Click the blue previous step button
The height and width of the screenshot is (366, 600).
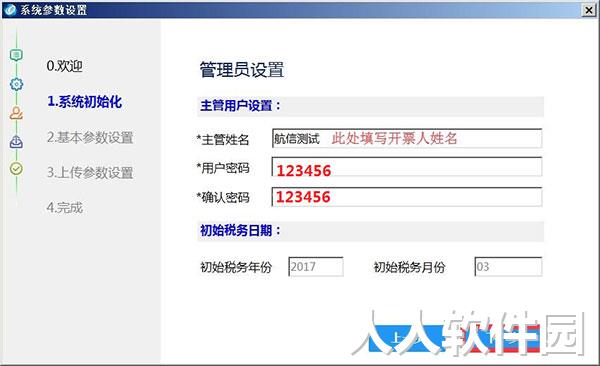point(406,338)
